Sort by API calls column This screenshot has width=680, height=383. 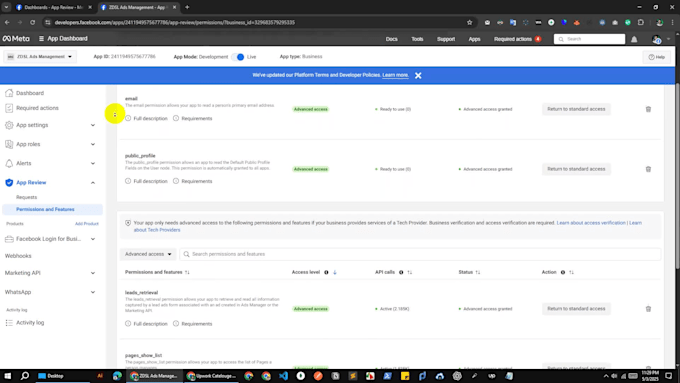click(x=409, y=272)
